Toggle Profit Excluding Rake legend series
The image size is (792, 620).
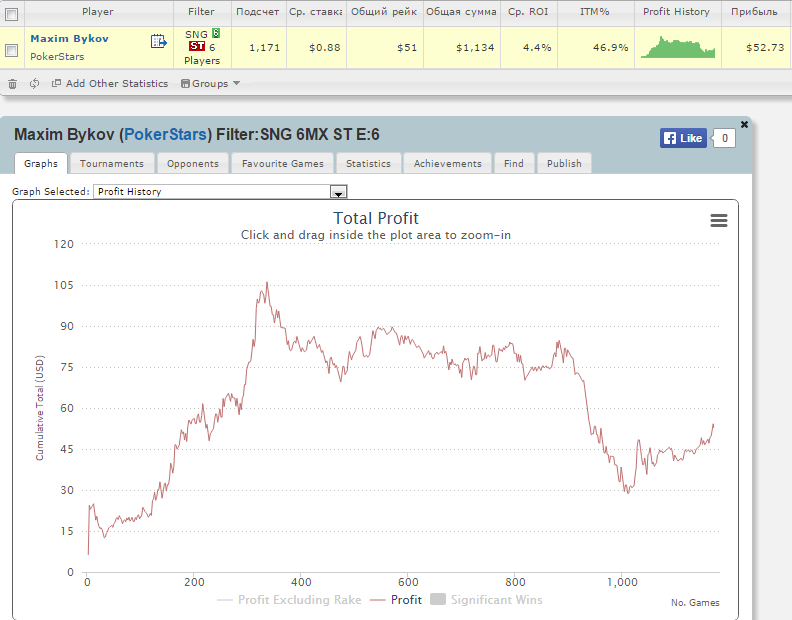click(x=289, y=600)
